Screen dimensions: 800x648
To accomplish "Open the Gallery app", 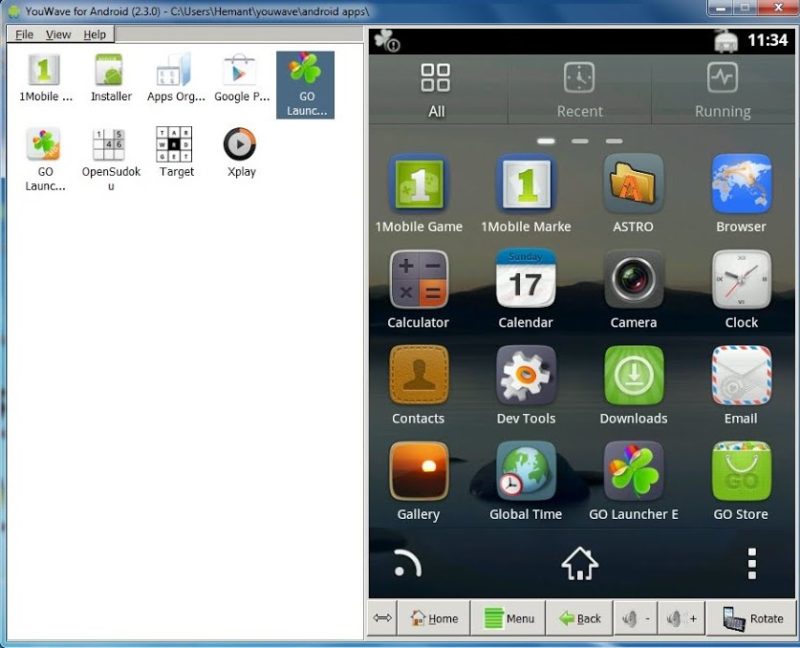I will (418, 472).
